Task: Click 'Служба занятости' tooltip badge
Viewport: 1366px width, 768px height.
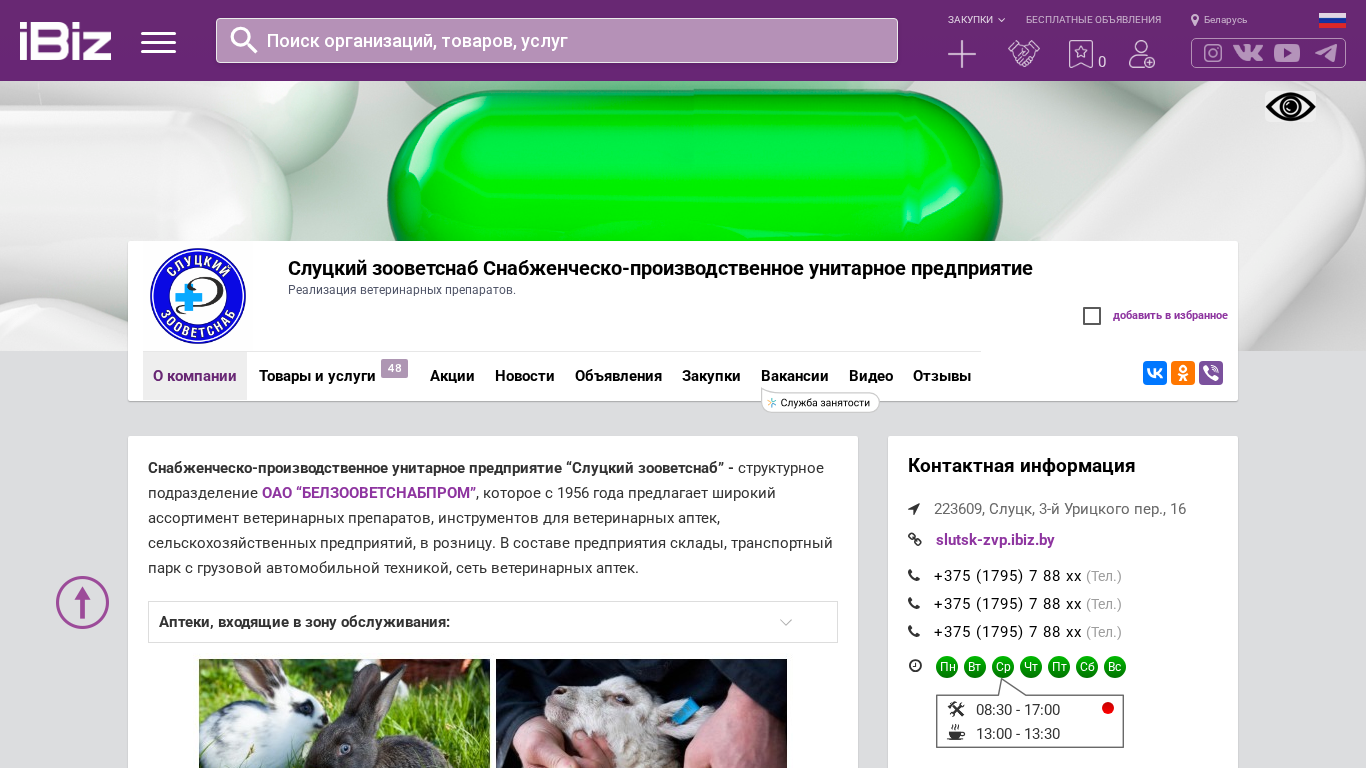Action: click(820, 402)
